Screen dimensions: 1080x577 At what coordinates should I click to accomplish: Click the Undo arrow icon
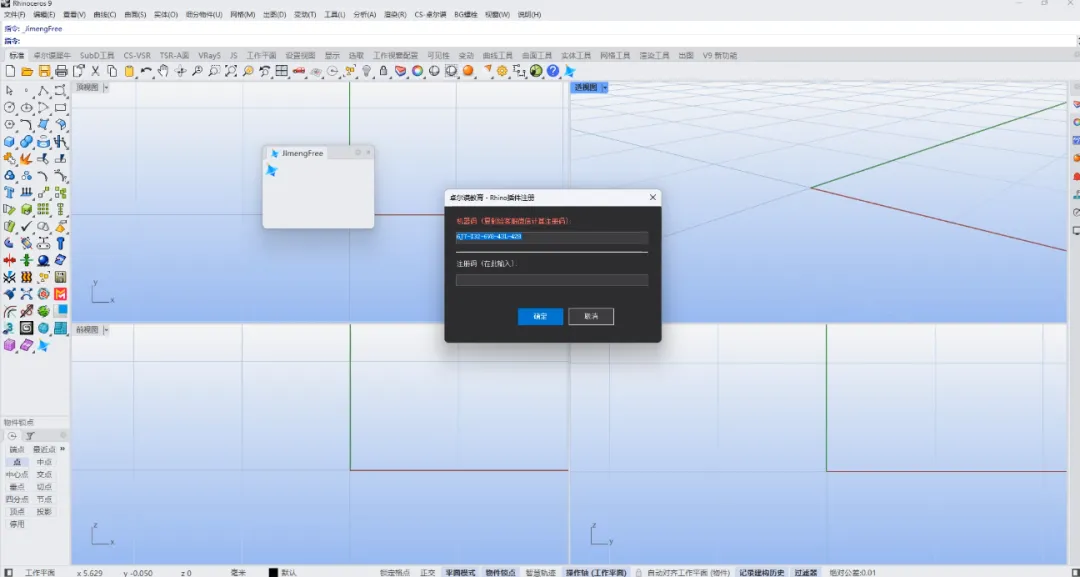146,71
